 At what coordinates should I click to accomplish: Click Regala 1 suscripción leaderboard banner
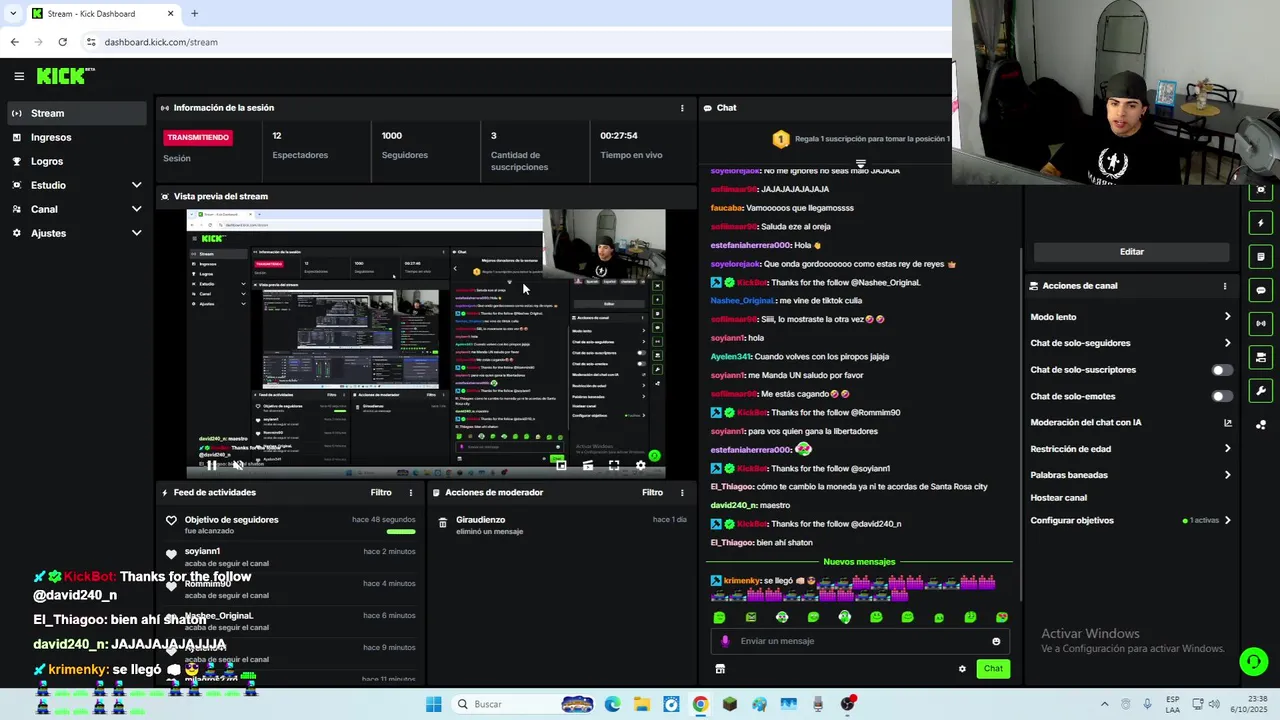[x=860, y=139]
